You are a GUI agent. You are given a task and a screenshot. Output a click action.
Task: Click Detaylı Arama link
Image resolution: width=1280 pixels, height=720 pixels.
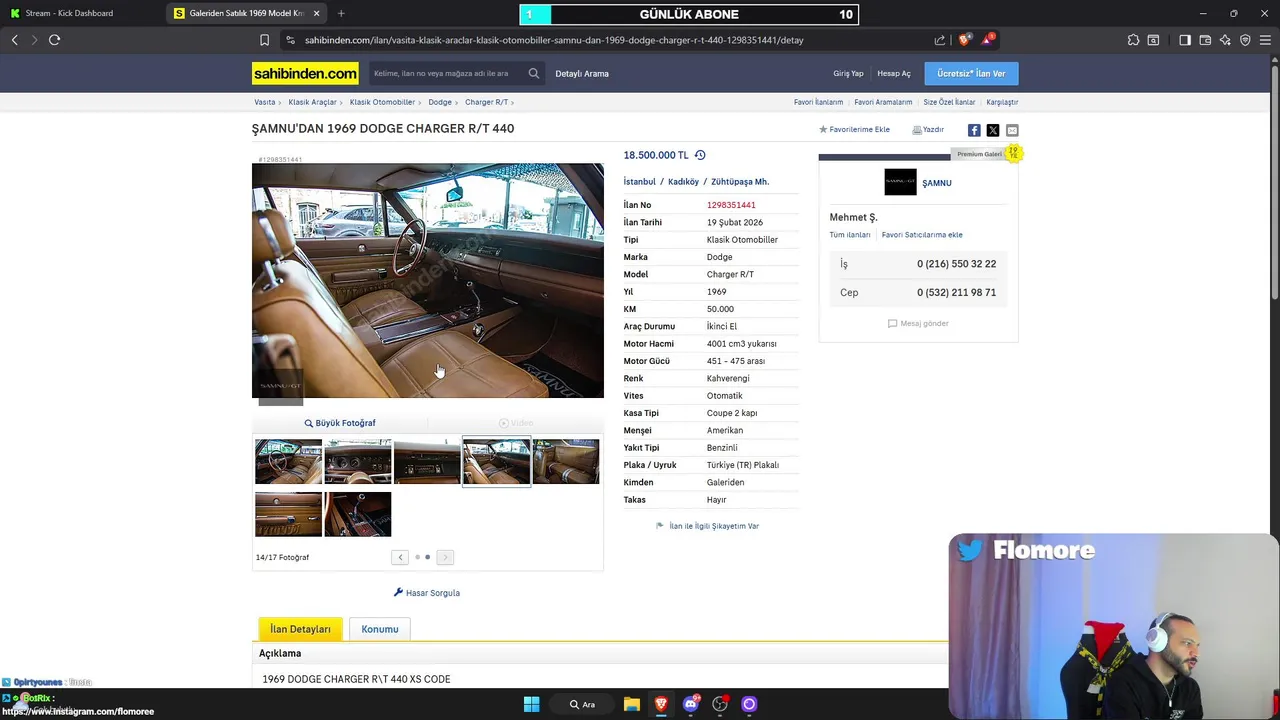pyautogui.click(x=582, y=73)
